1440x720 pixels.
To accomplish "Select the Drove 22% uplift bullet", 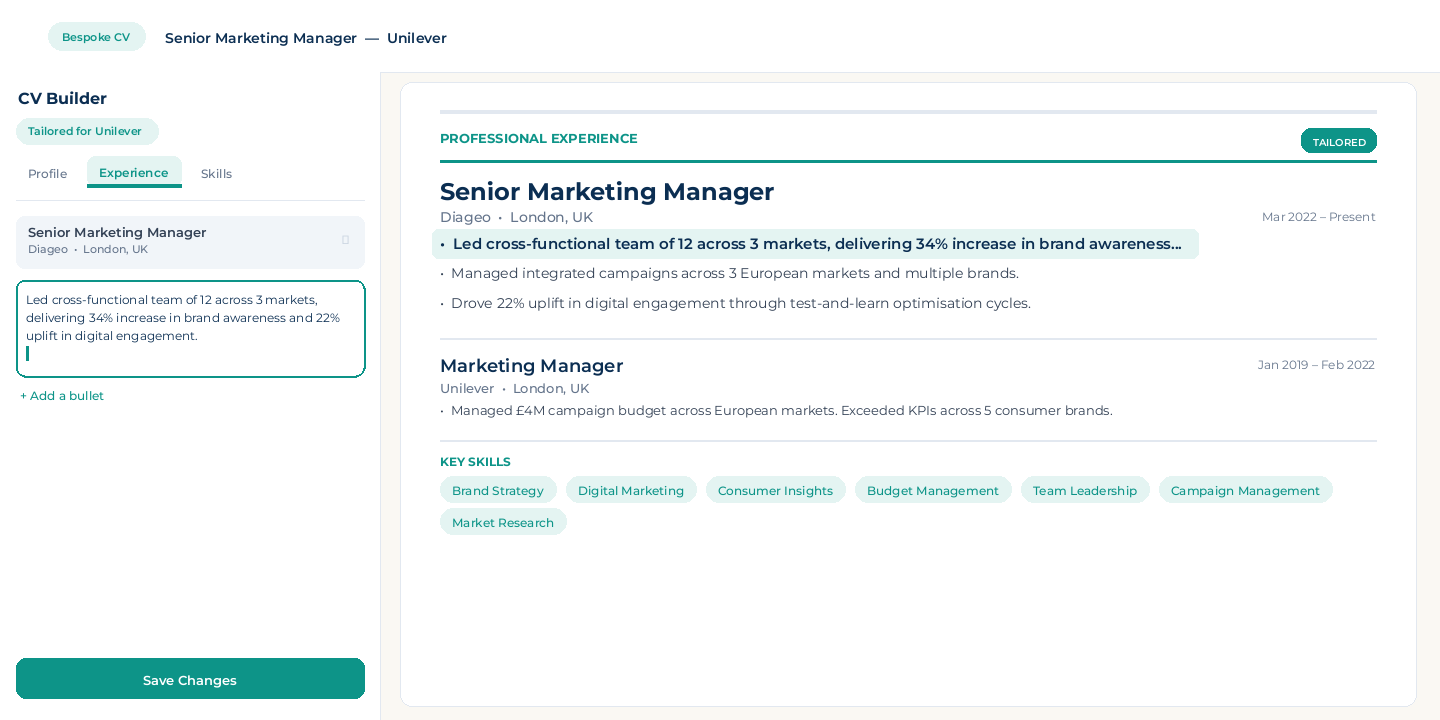I will pyautogui.click(x=740, y=303).
